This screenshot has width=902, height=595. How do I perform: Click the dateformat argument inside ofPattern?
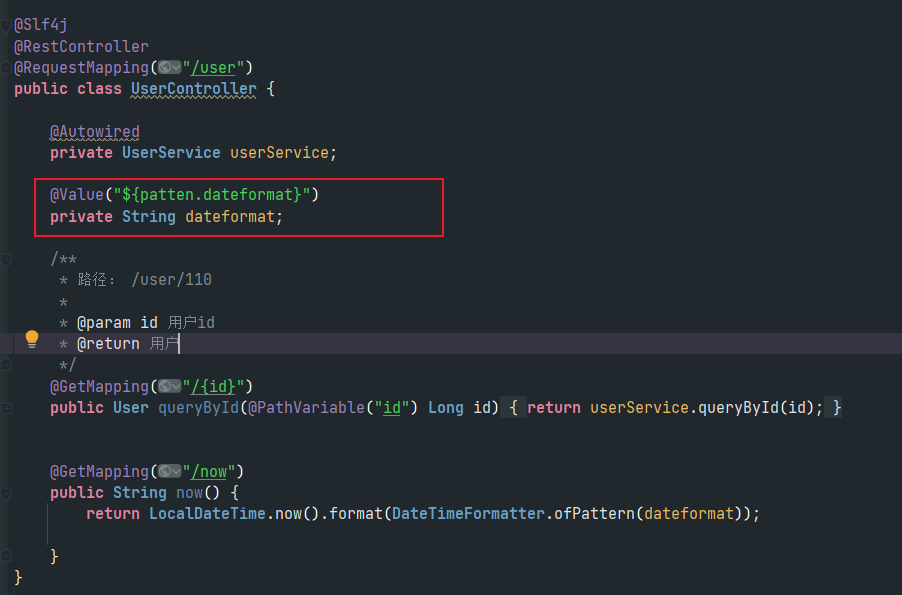(688, 513)
